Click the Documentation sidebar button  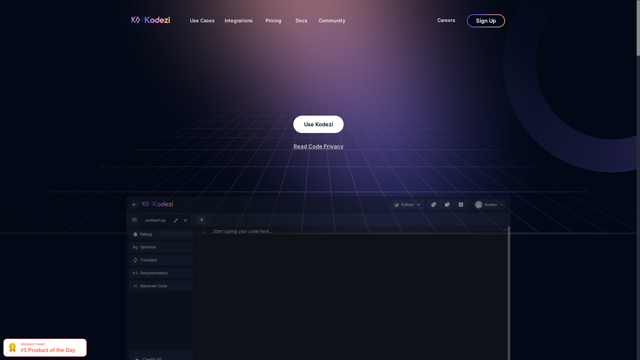(x=161, y=273)
